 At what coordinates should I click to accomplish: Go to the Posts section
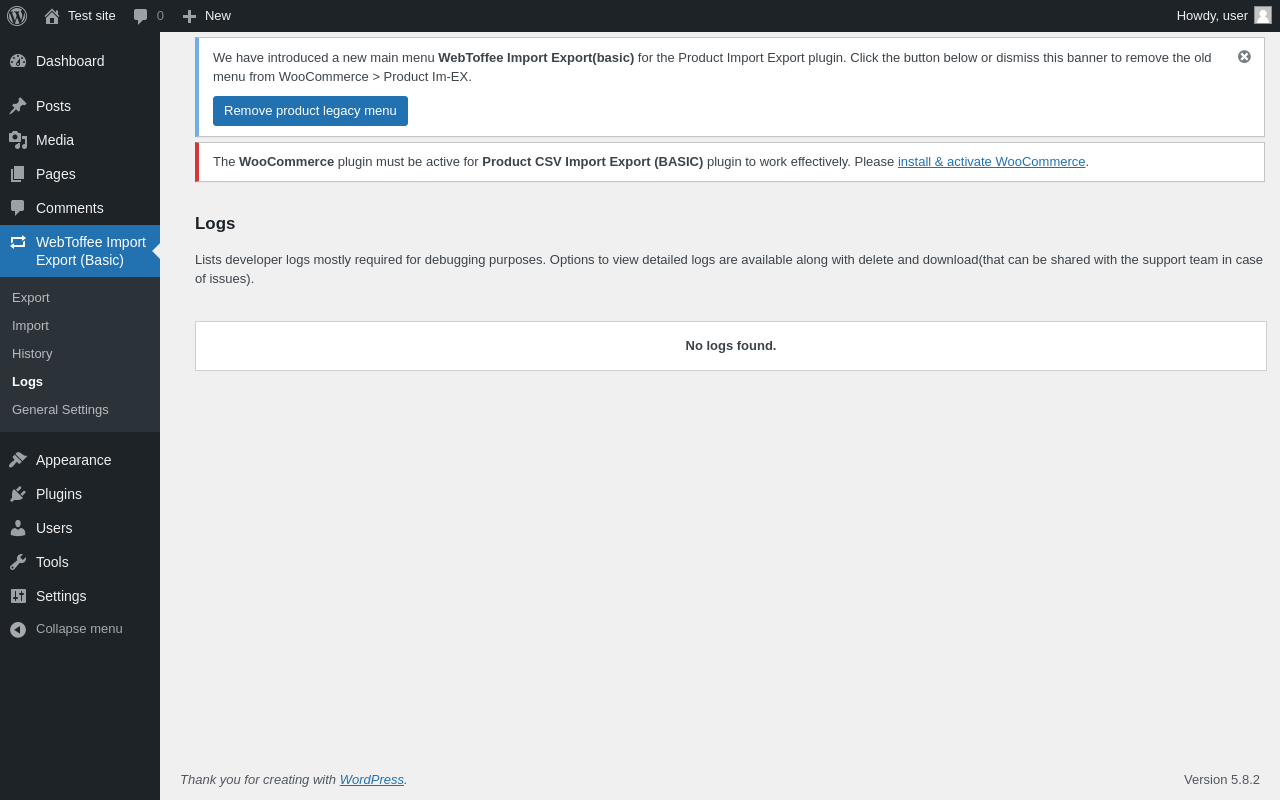pyautogui.click(x=80, y=106)
